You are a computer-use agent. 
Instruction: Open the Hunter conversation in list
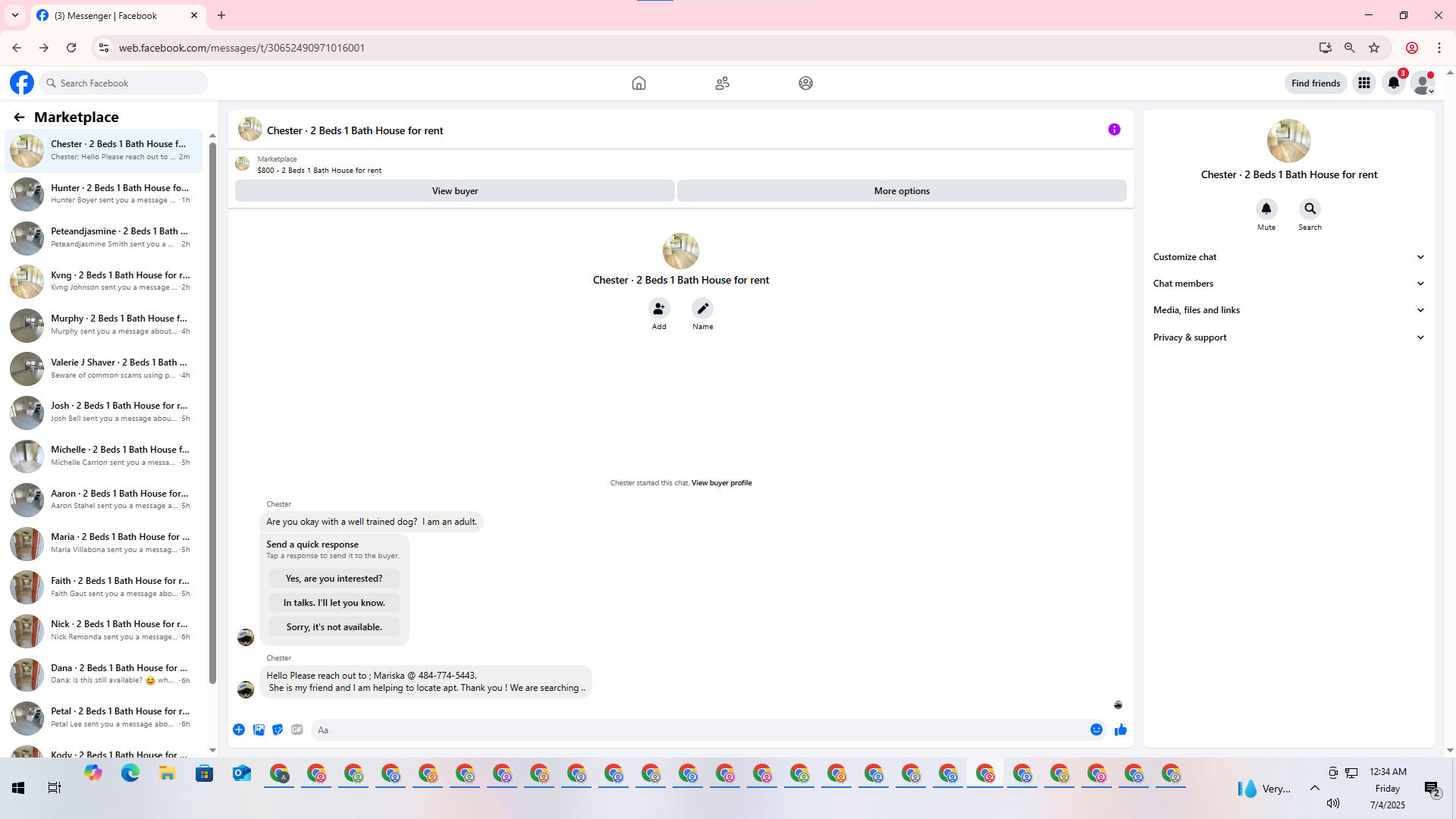pos(106,193)
